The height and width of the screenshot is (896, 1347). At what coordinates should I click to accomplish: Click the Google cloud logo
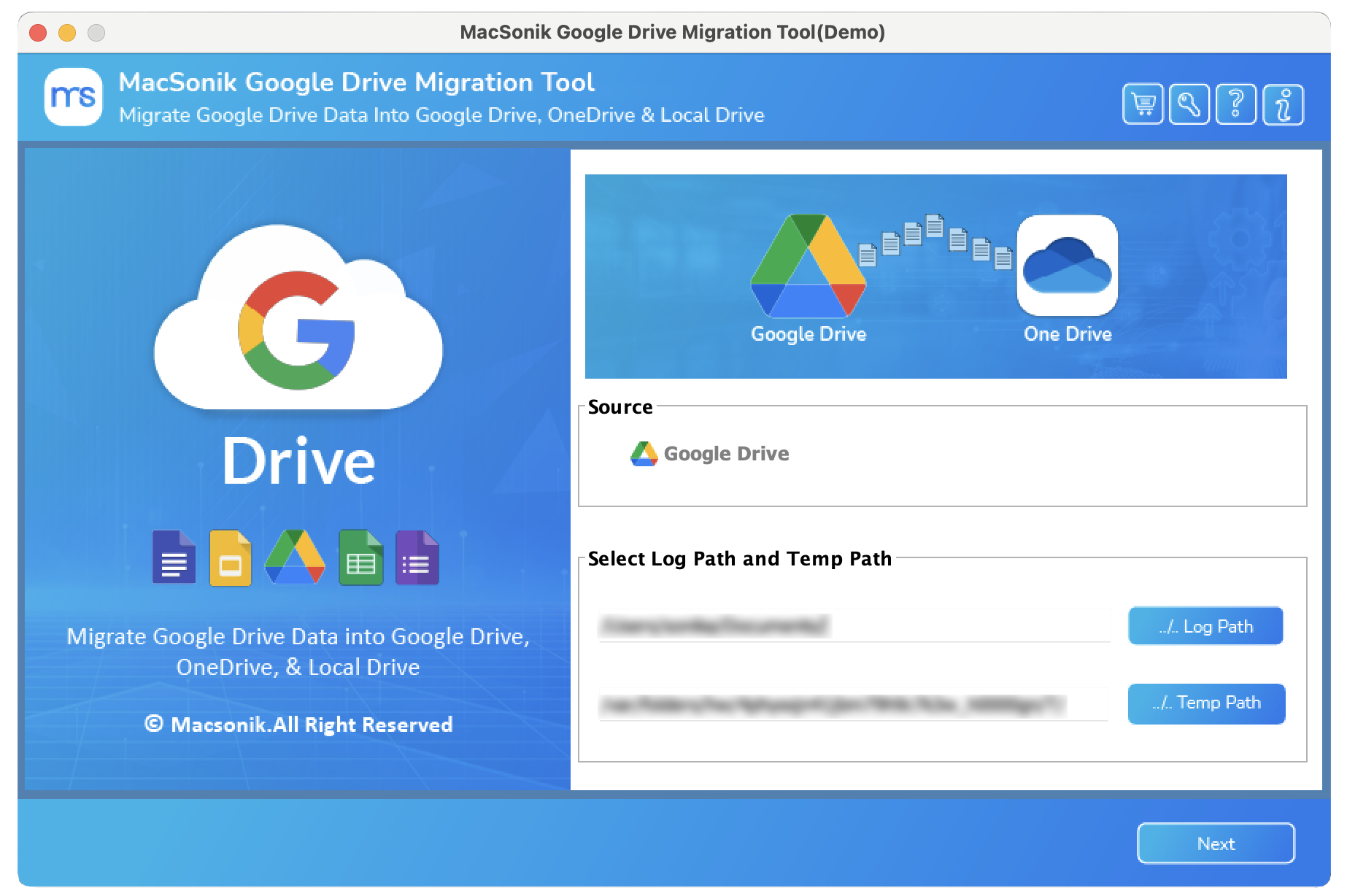coord(298,319)
